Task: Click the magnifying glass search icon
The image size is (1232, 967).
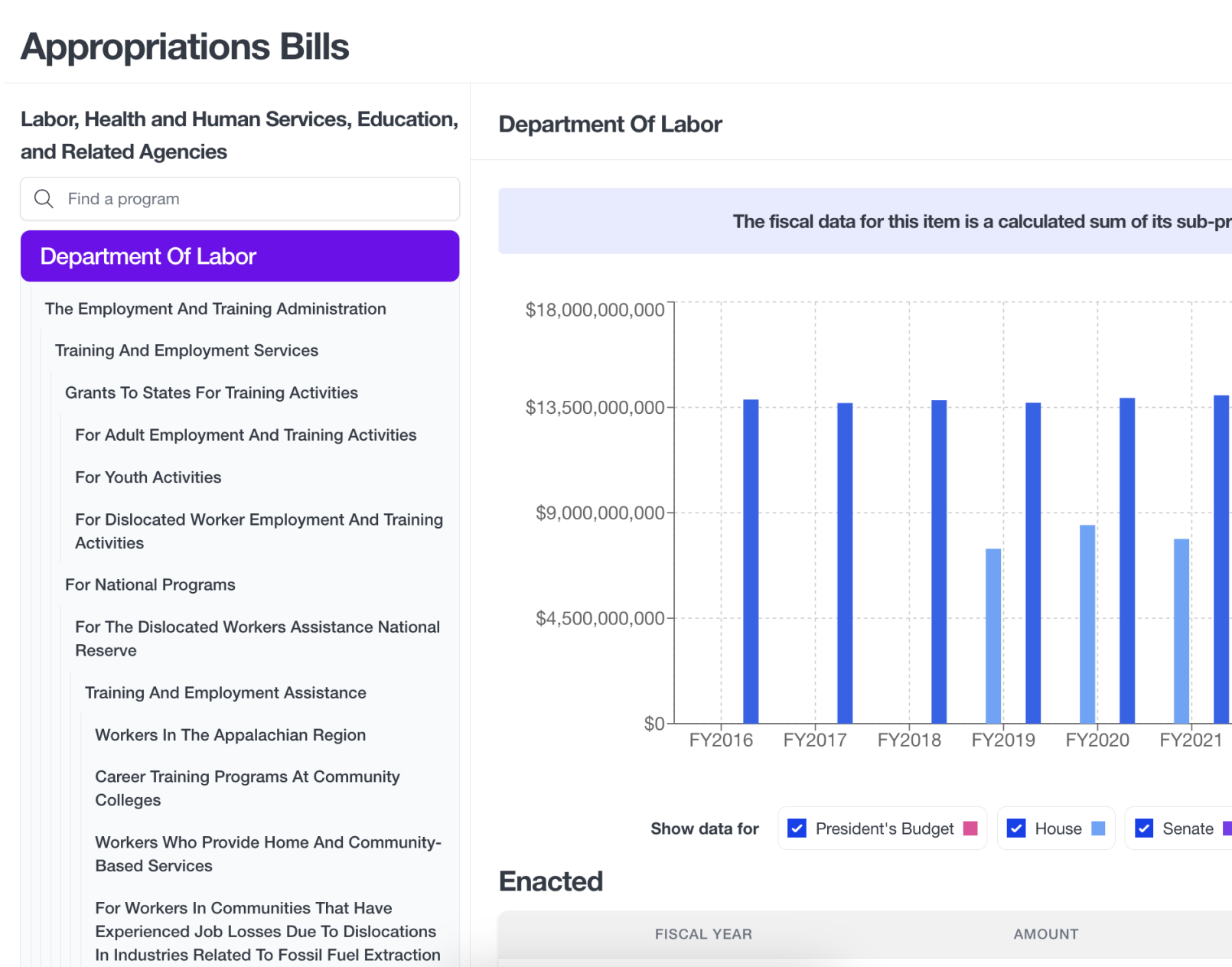Action: tap(44, 199)
